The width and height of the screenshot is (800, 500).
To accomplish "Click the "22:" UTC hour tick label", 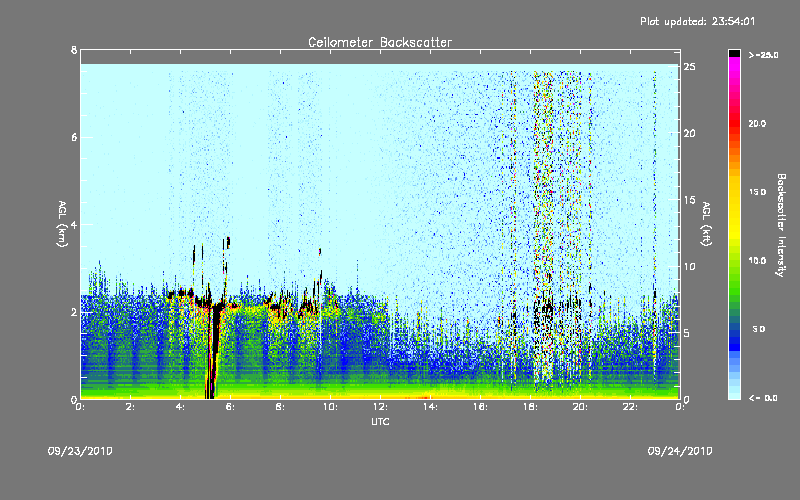I will point(631,407).
